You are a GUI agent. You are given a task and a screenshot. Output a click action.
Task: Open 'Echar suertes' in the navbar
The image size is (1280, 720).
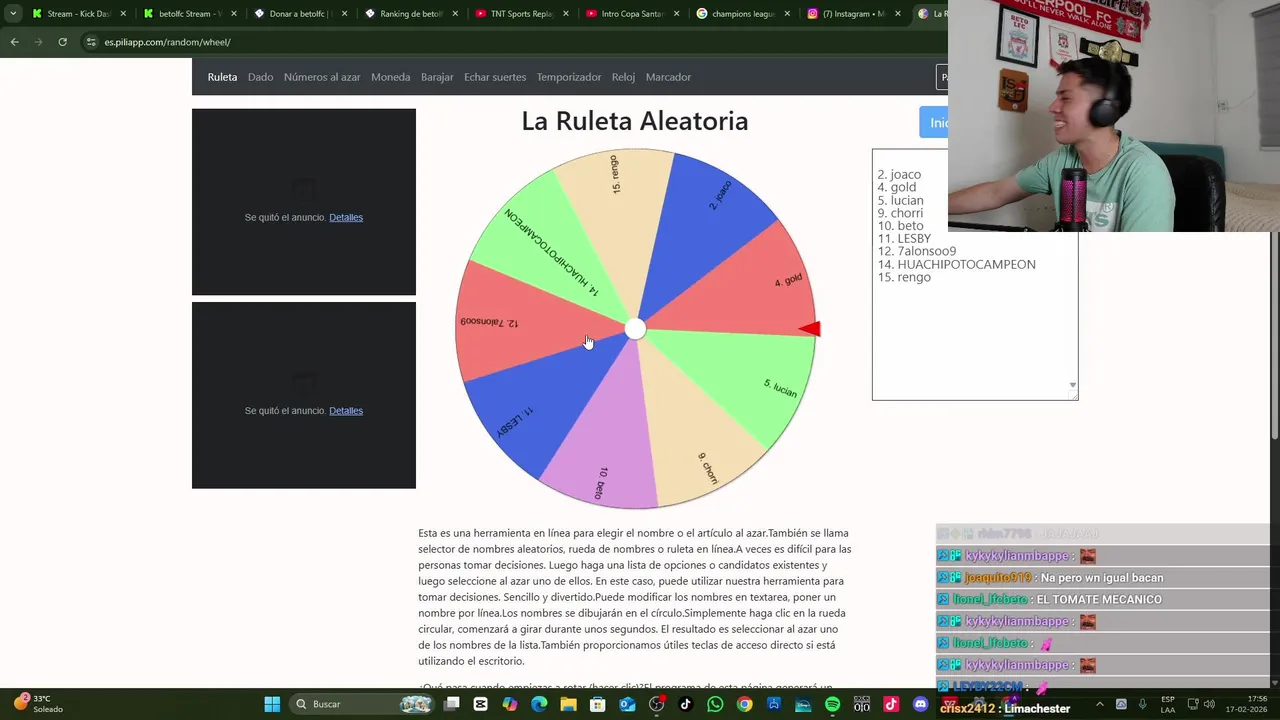coord(495,77)
